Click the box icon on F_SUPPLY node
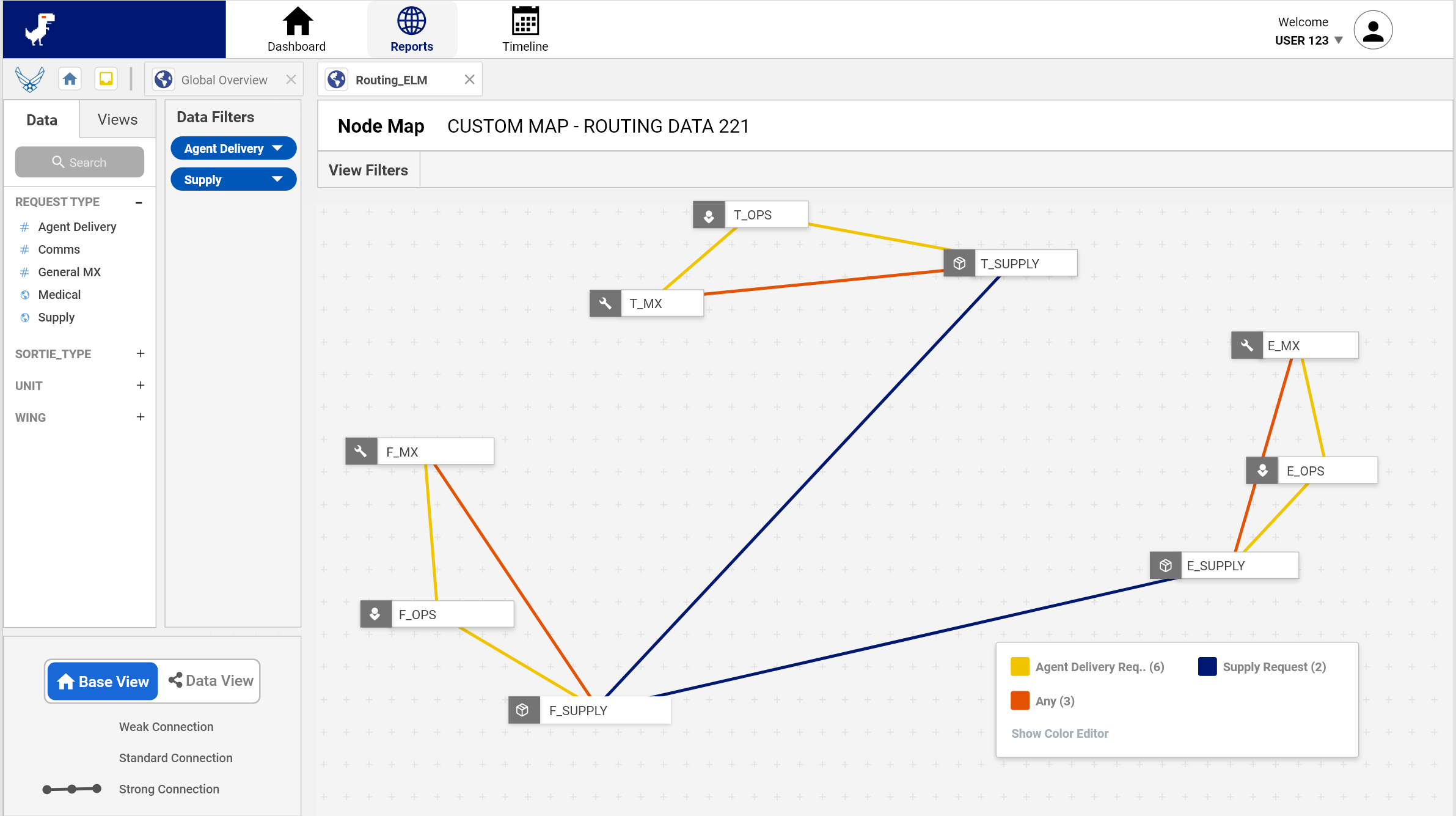The image size is (1456, 816). (x=523, y=710)
